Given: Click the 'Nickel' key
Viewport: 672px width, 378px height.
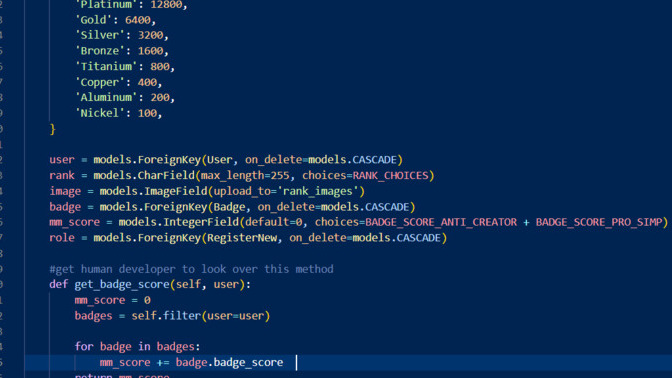Looking at the screenshot, I should tap(100, 113).
